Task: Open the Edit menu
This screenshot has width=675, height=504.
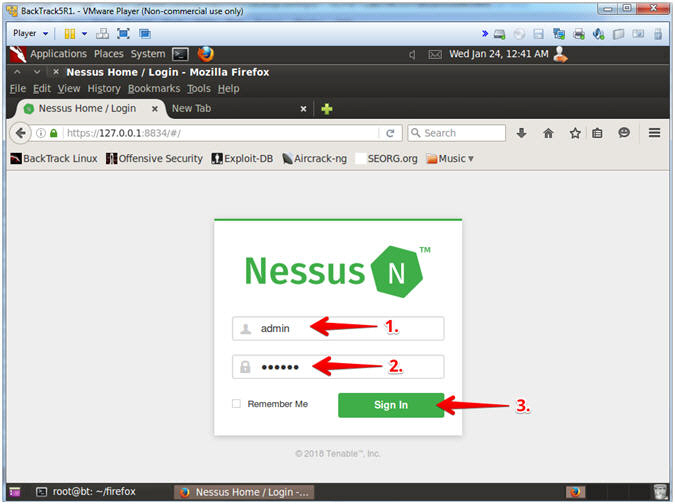Action: 42,89
